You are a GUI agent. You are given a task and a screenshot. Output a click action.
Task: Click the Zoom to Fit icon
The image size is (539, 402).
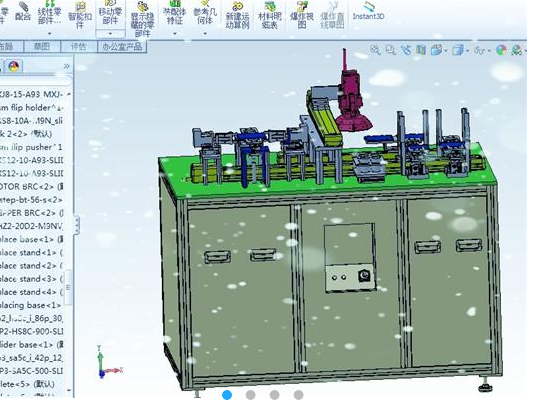[375, 50]
